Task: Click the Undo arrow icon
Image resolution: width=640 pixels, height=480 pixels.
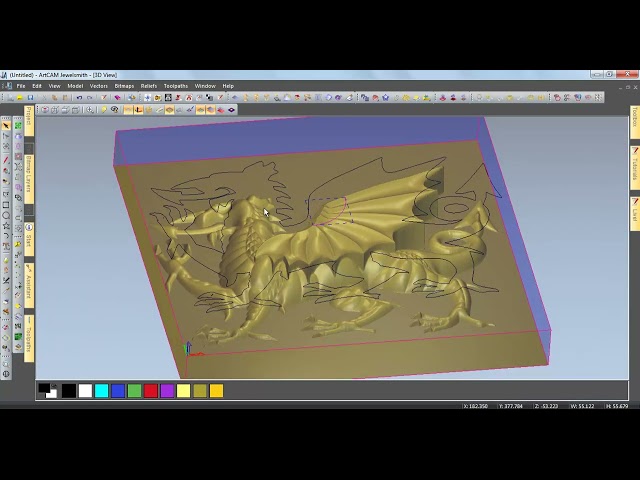Action: (79, 98)
